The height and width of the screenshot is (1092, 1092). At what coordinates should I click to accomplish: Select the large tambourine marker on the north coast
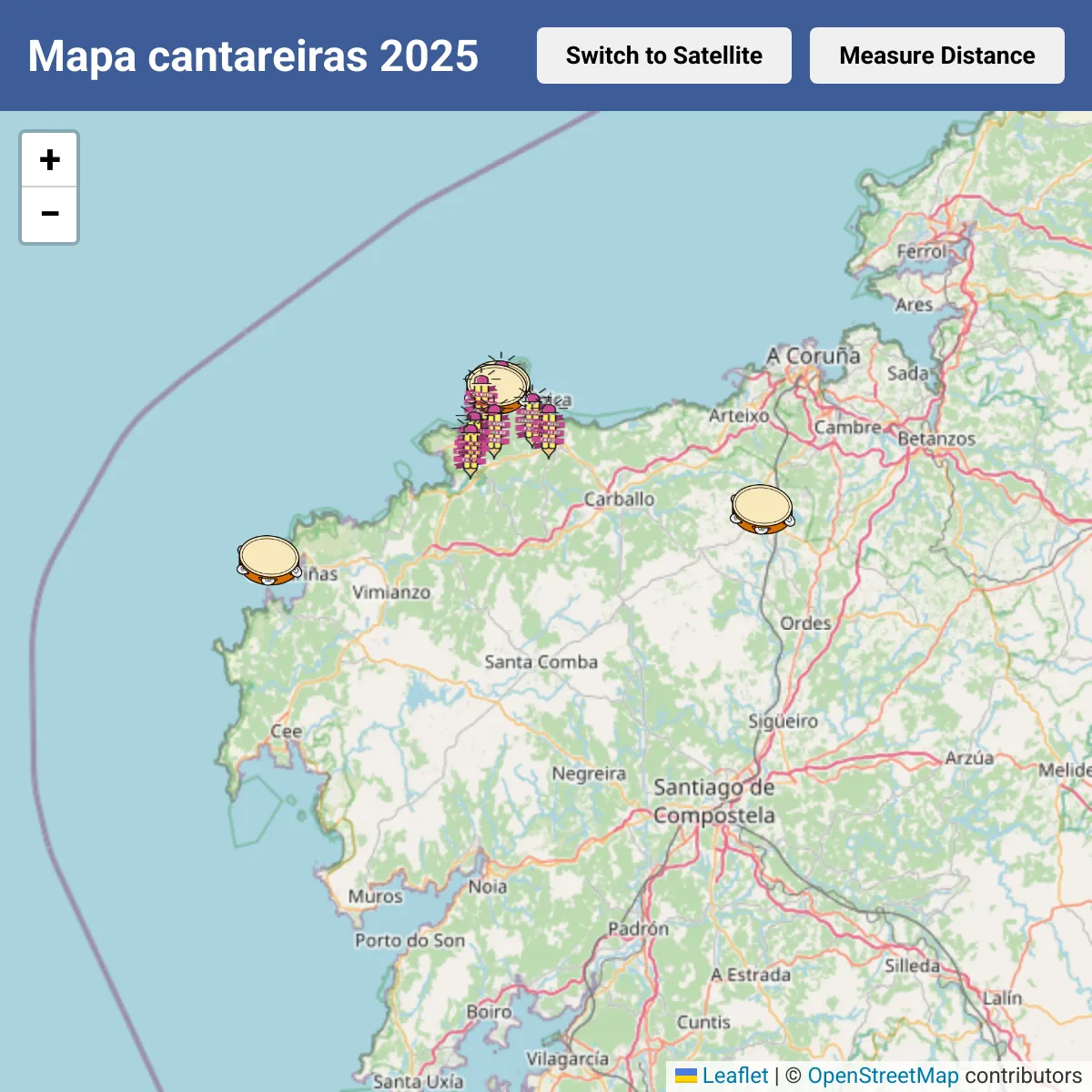[x=498, y=384]
